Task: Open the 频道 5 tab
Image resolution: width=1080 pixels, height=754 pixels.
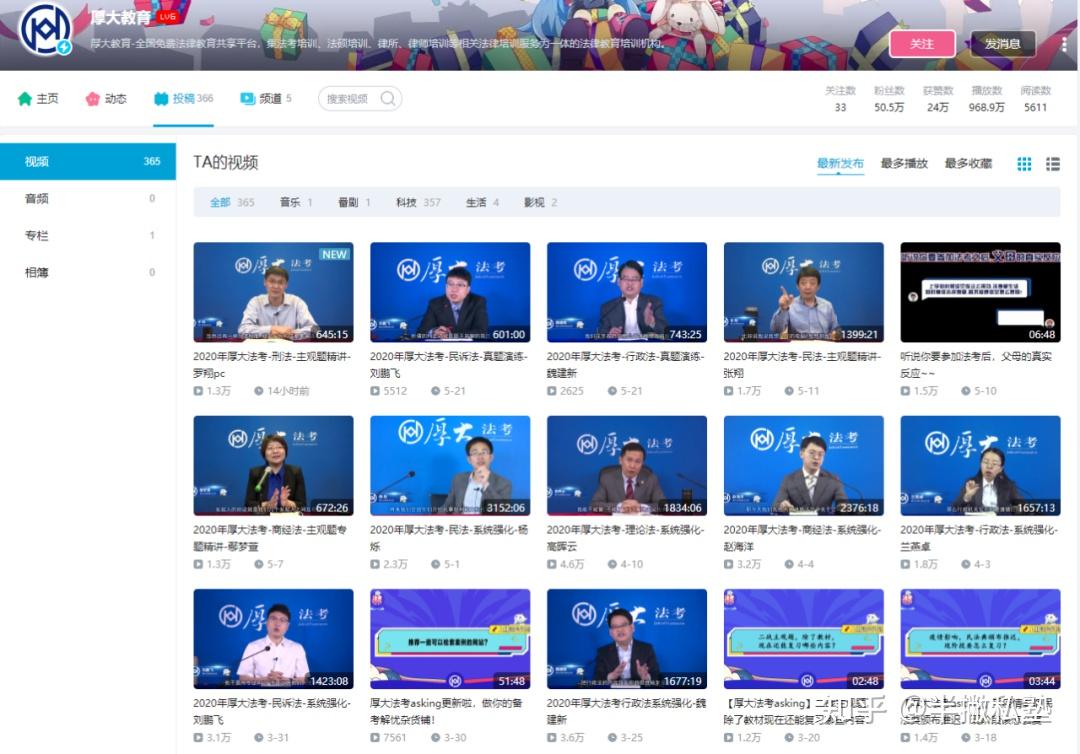Action: coord(266,98)
